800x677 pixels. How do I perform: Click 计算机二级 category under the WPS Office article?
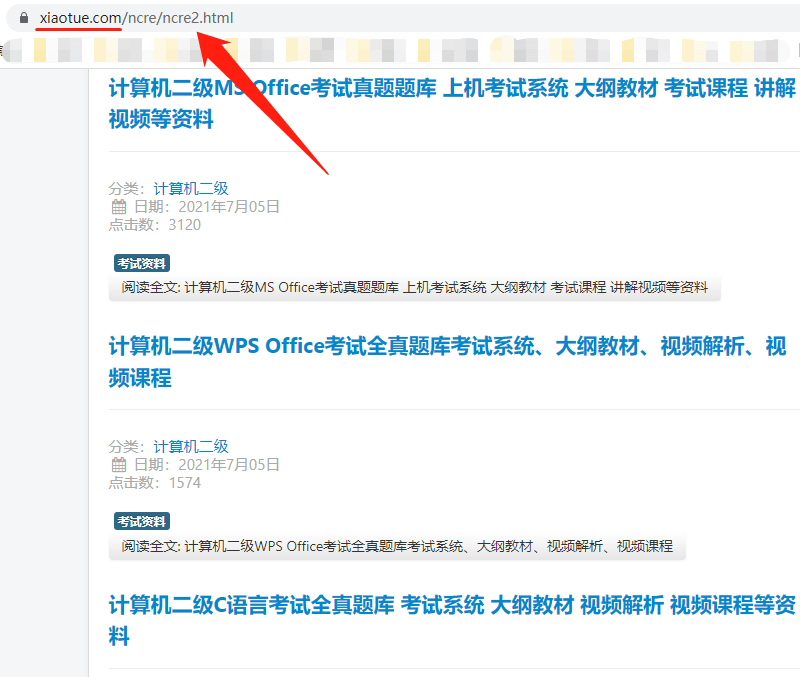191,446
